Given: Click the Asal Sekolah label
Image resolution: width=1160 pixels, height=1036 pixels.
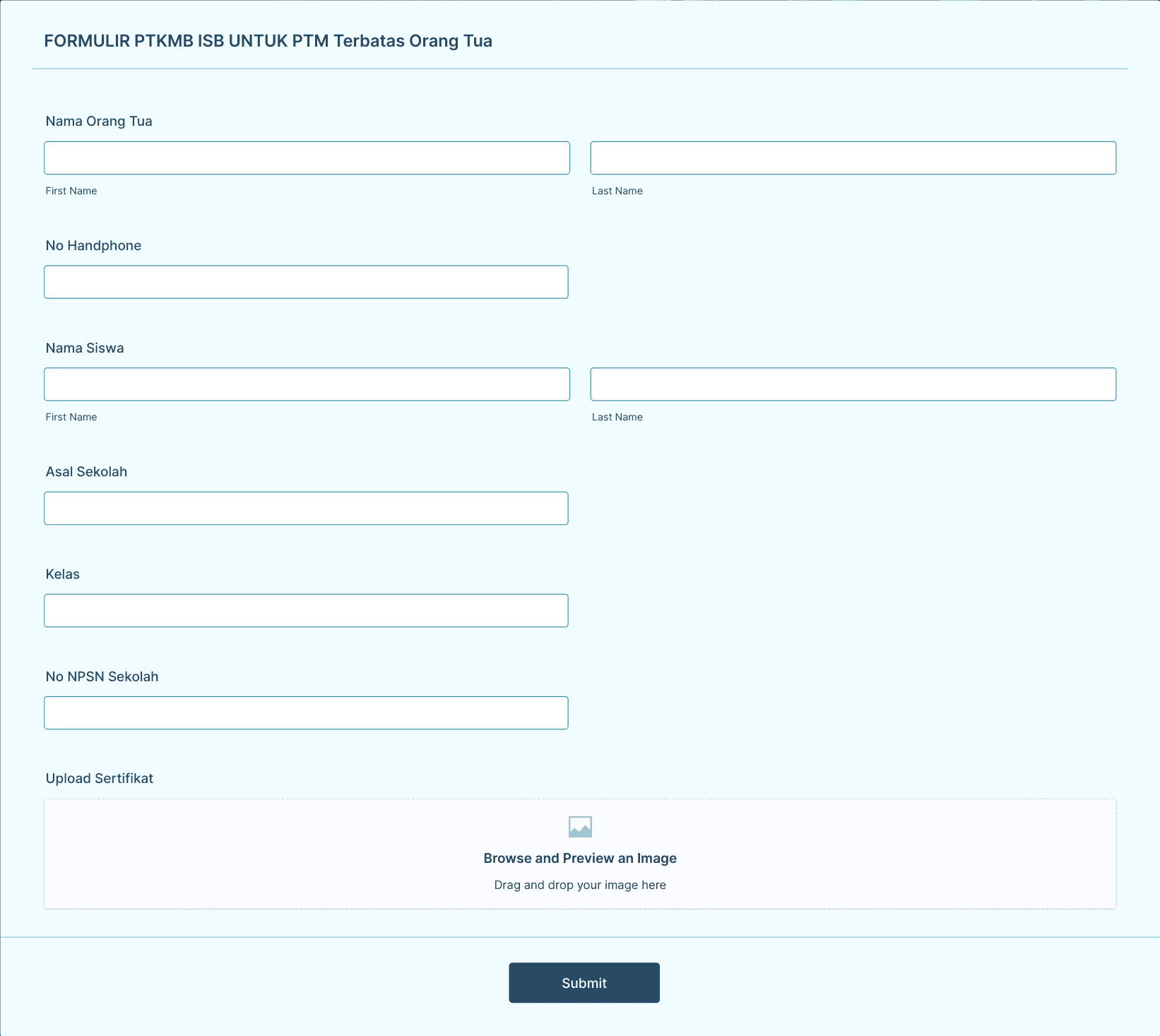Looking at the screenshot, I should pos(86,471).
